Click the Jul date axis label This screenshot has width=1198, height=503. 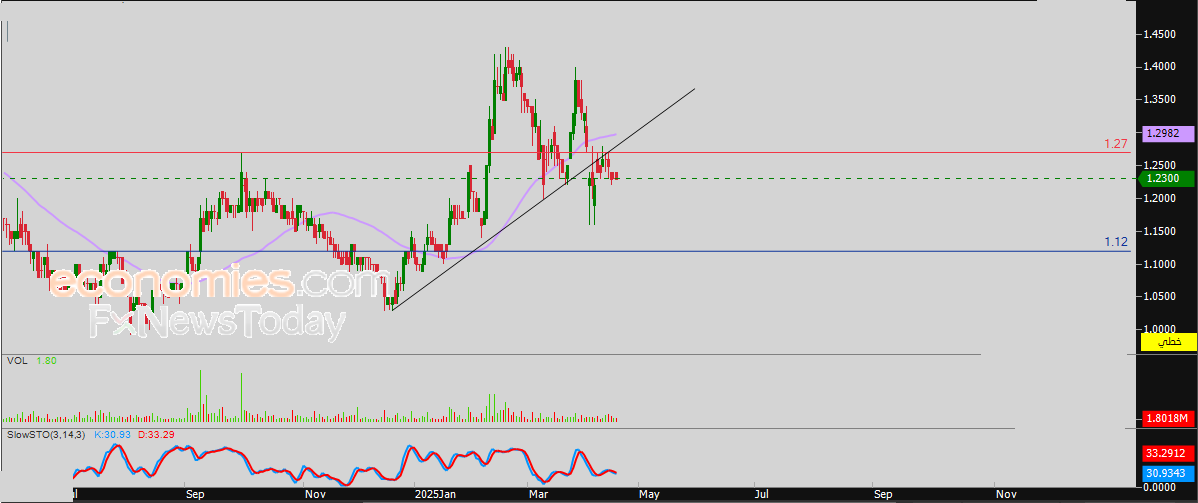pyautogui.click(x=762, y=495)
